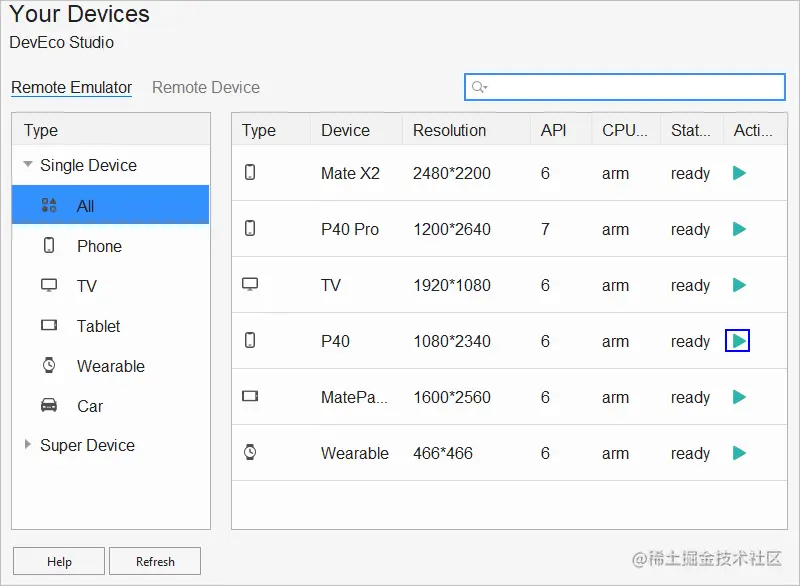The image size is (800, 586).
Task: Click ready status in Wearable row
Action: (x=690, y=453)
